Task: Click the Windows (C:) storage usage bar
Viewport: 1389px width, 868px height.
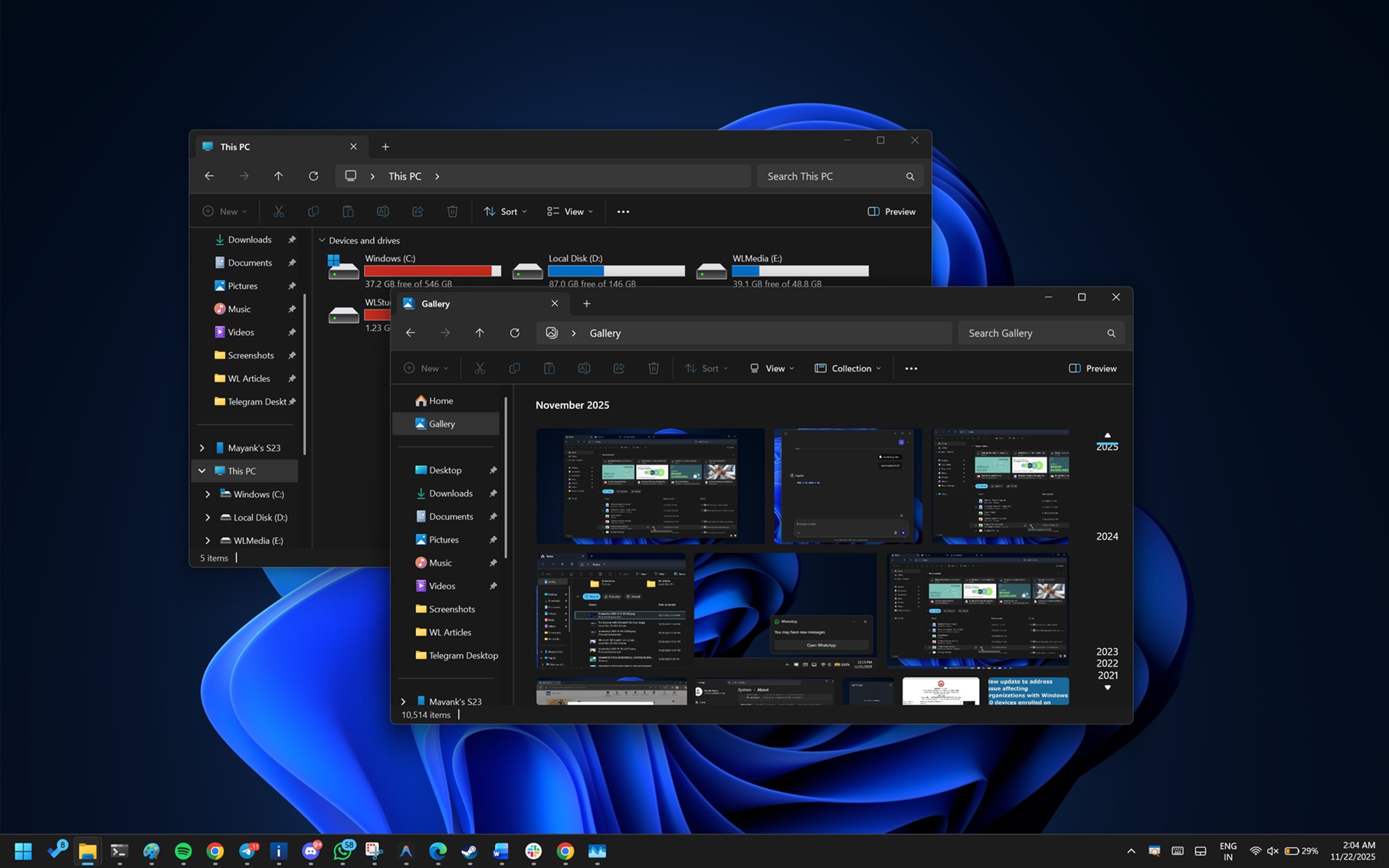Action: point(432,270)
